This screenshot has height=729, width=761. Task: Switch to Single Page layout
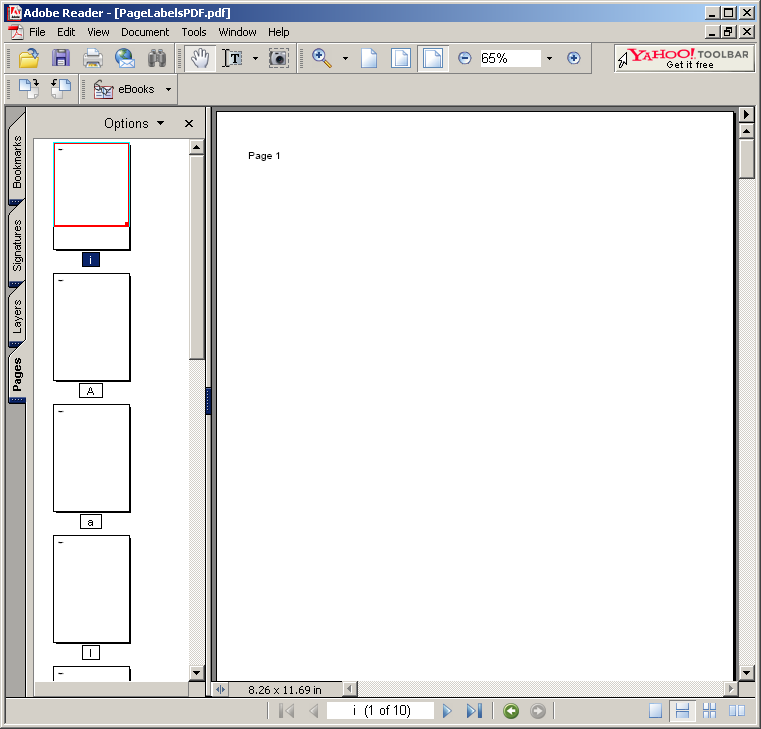point(655,711)
